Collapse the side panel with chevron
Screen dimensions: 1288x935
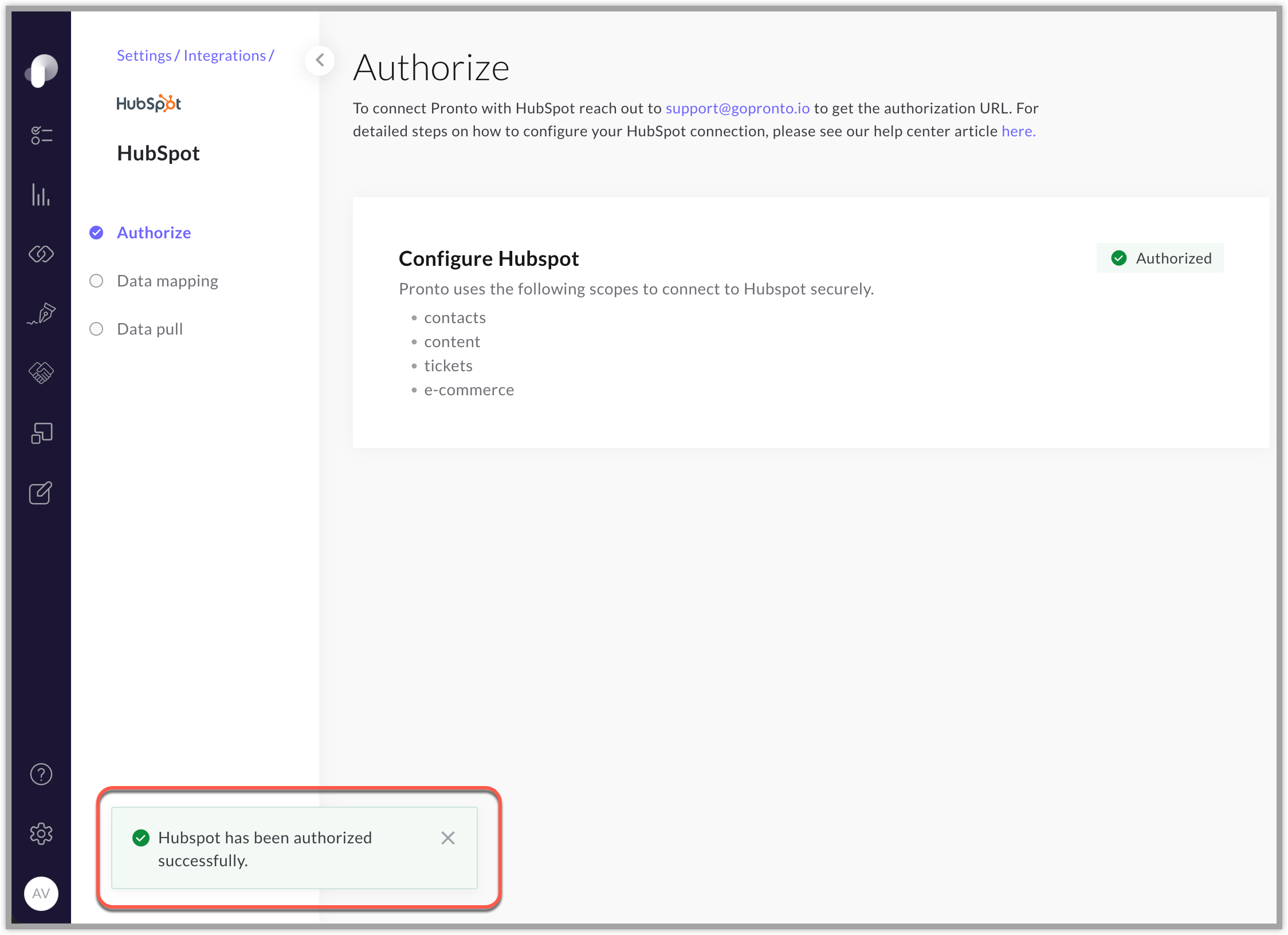[320, 60]
